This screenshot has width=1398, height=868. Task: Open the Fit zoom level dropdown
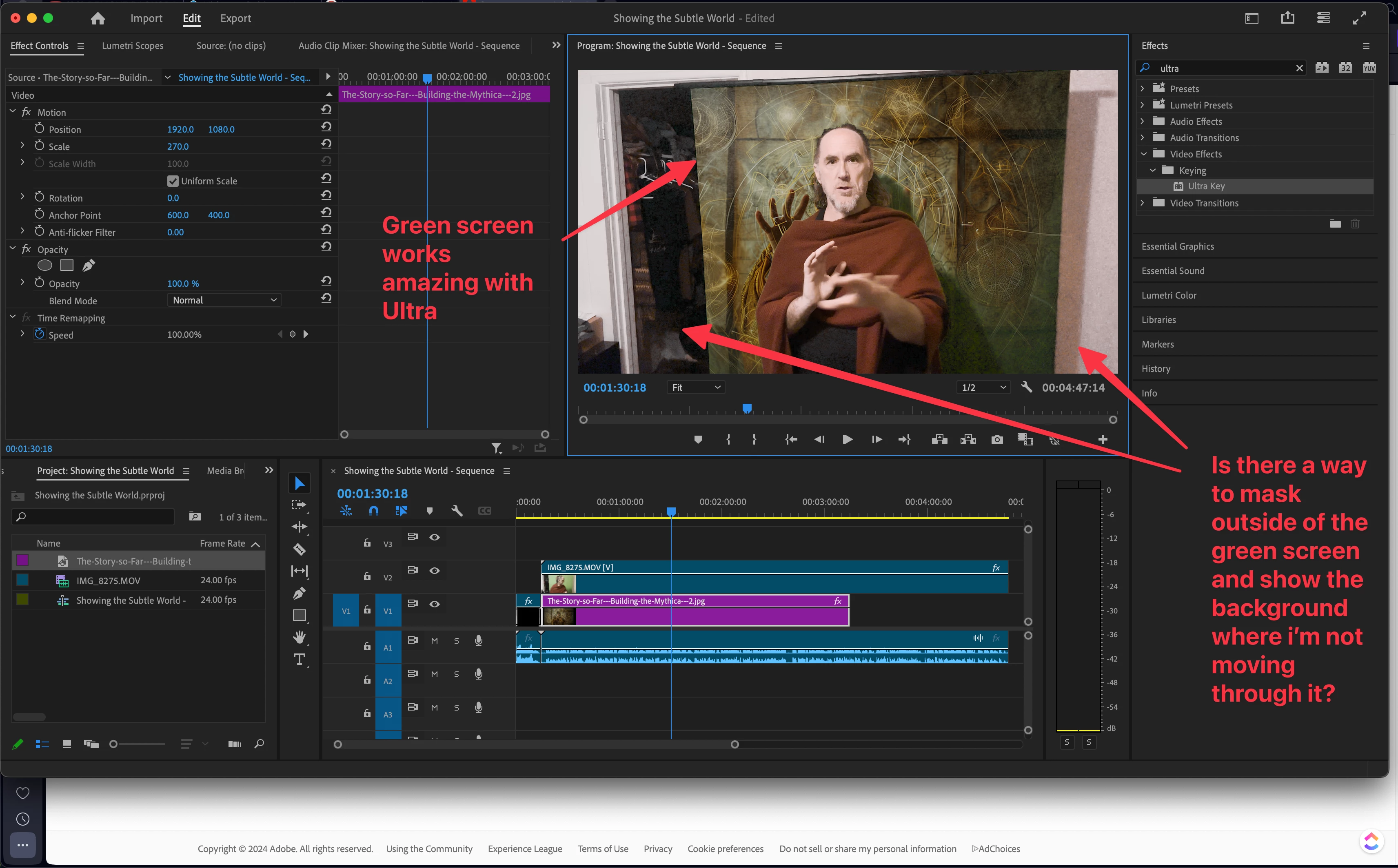[x=695, y=387]
